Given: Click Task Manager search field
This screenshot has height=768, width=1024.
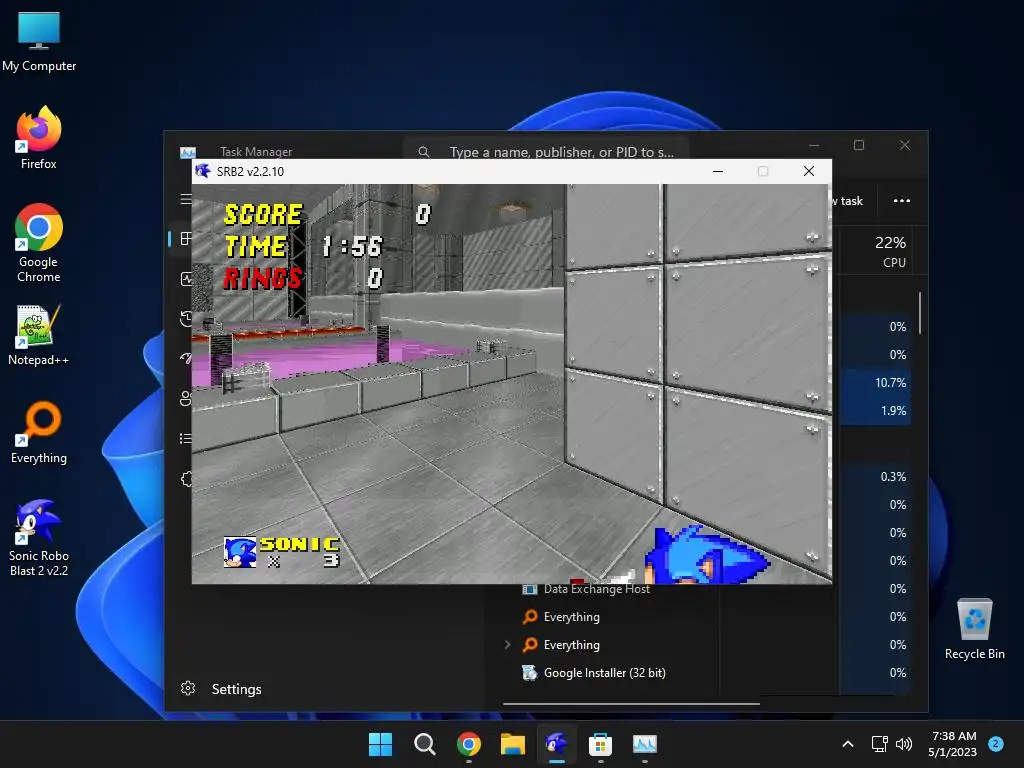Looking at the screenshot, I should point(546,152).
